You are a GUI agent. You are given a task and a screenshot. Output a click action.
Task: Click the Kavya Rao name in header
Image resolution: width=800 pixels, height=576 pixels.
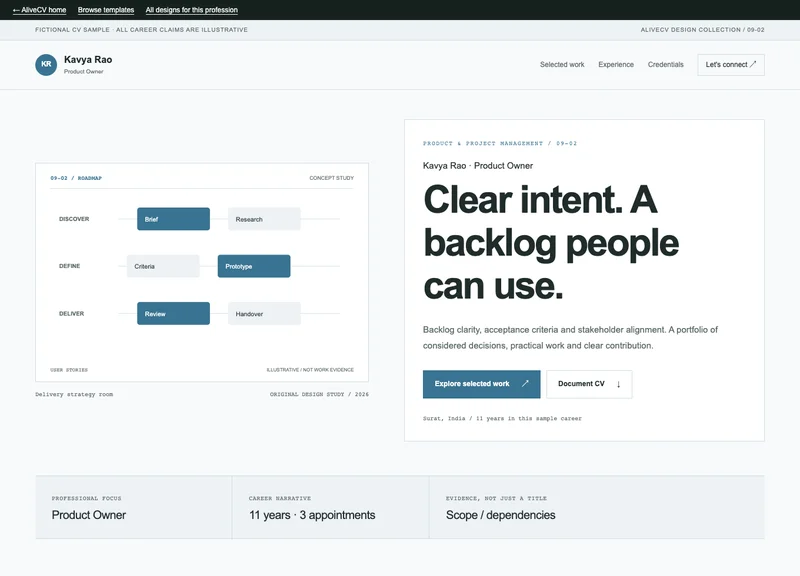point(88,59)
